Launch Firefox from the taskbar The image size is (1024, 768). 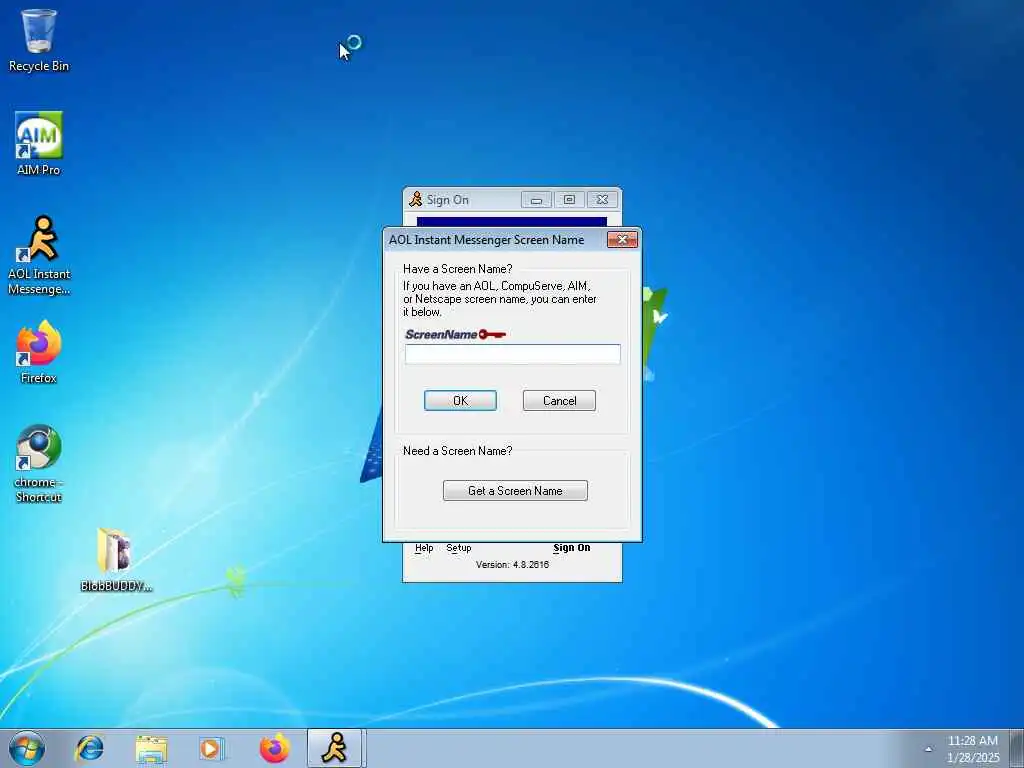coord(274,748)
